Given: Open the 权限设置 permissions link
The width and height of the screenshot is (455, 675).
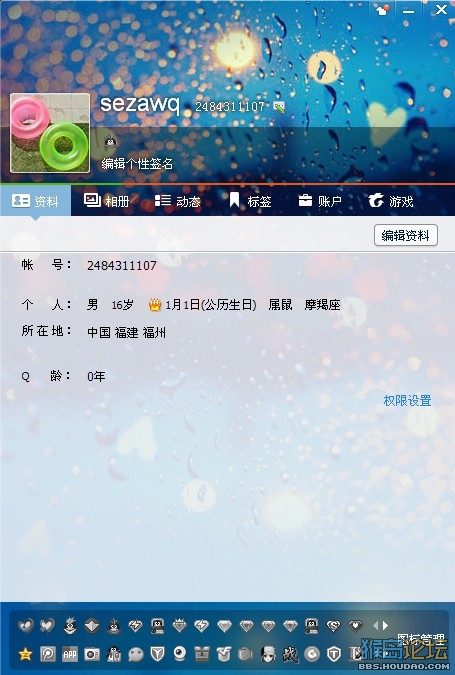Looking at the screenshot, I should coord(407,401).
